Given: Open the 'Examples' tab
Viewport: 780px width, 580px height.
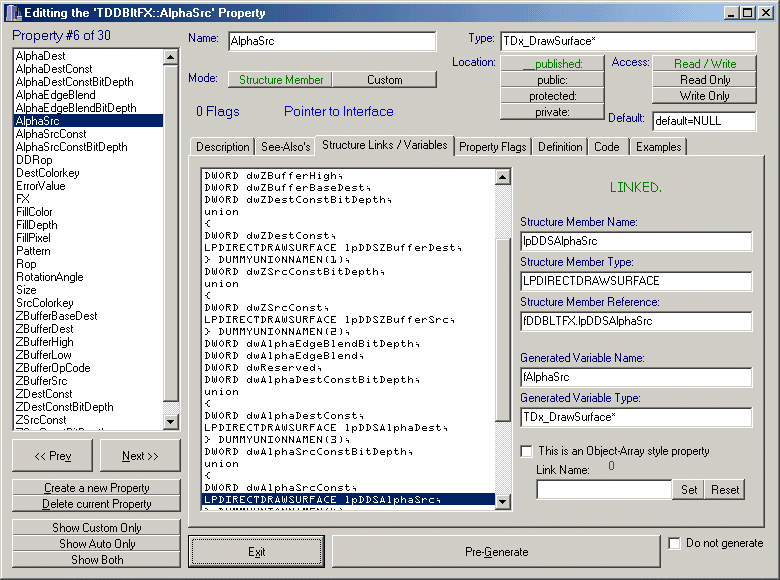Looking at the screenshot, I should [659, 147].
